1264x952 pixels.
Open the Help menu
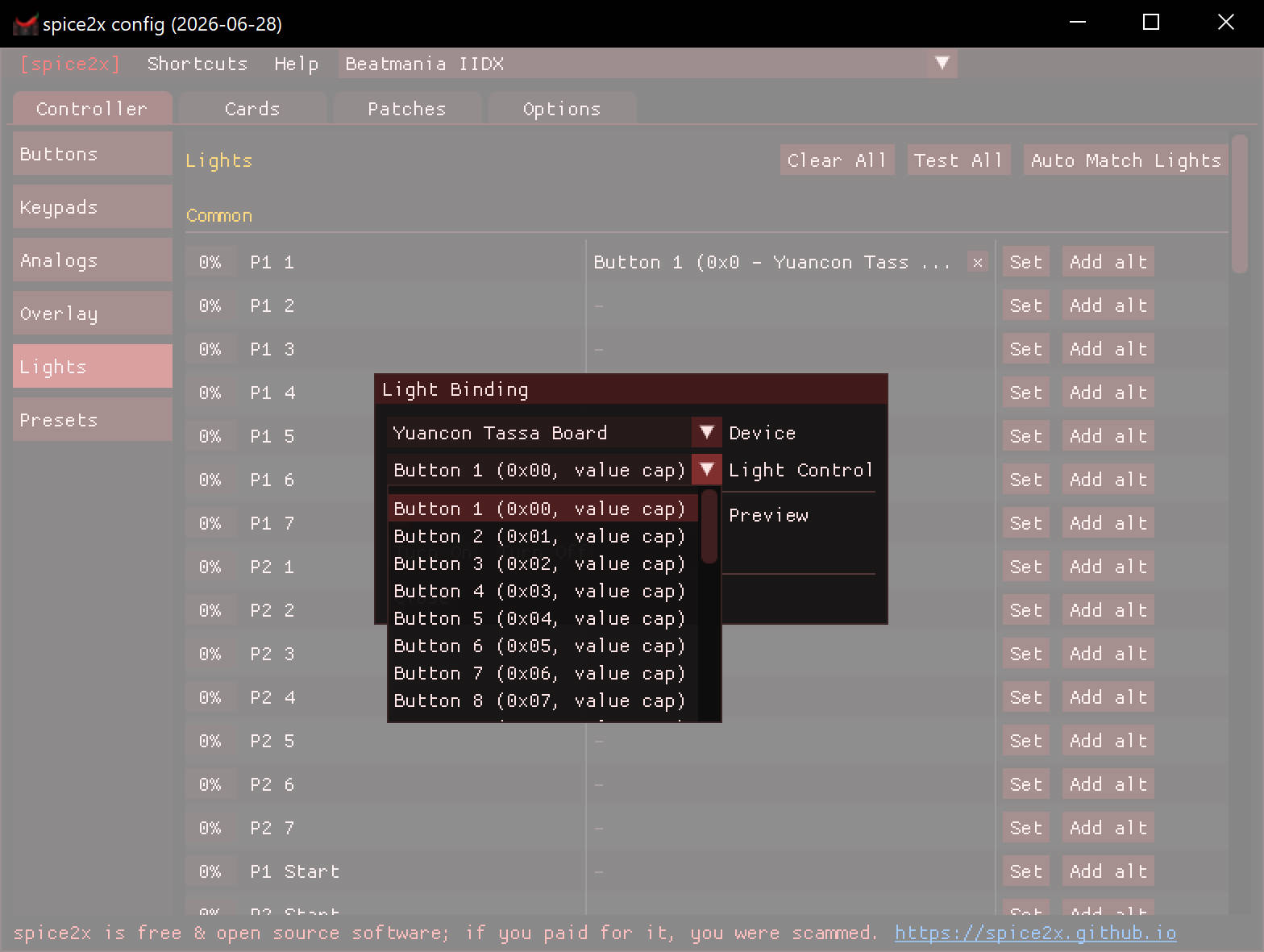[296, 64]
